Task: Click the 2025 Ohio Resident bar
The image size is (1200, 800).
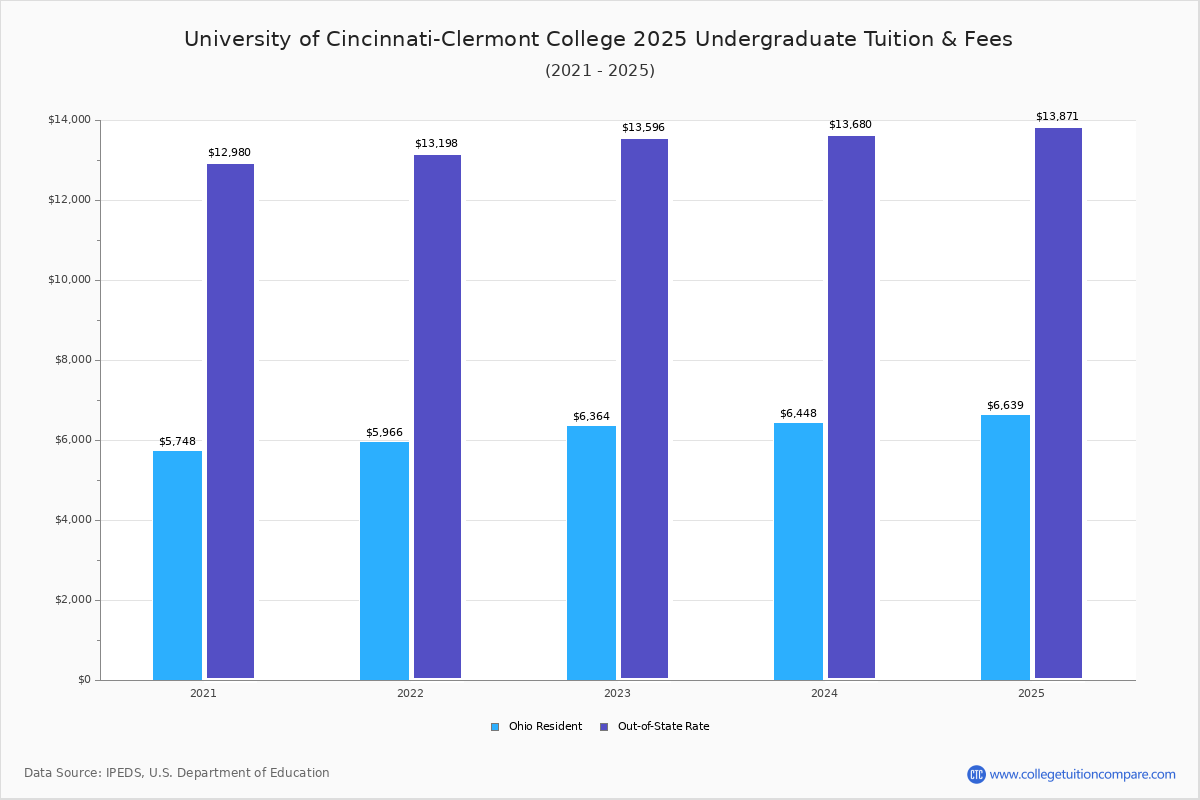Action: point(1005,547)
